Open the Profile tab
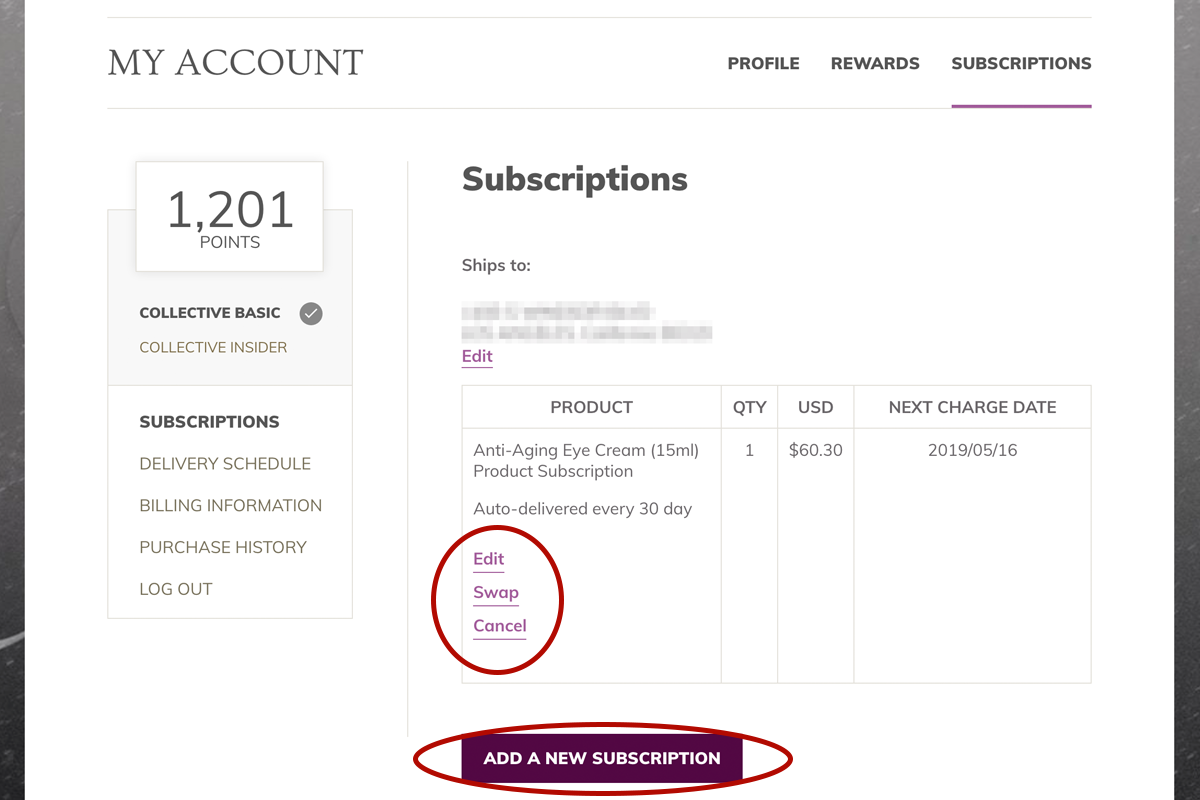1200x800 pixels. [763, 63]
